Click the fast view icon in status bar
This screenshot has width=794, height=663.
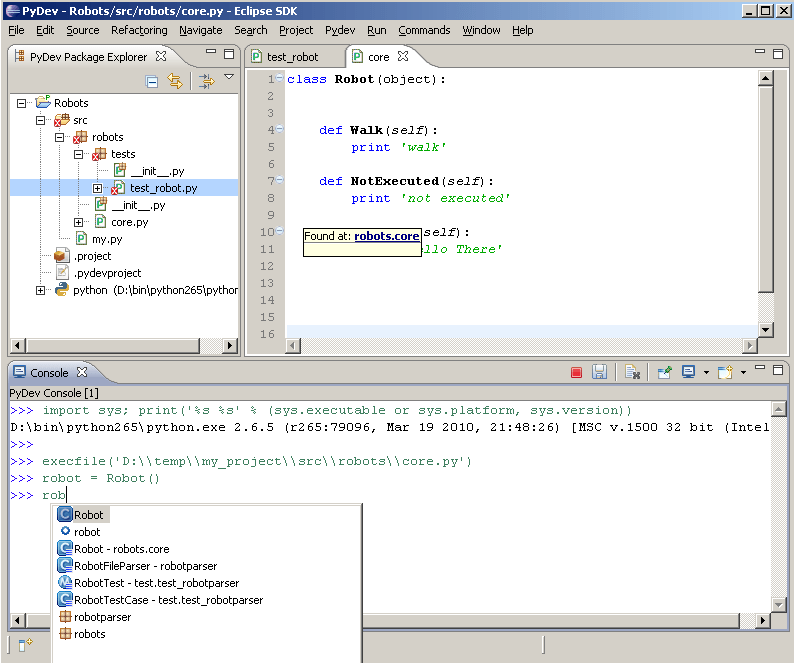point(25,644)
